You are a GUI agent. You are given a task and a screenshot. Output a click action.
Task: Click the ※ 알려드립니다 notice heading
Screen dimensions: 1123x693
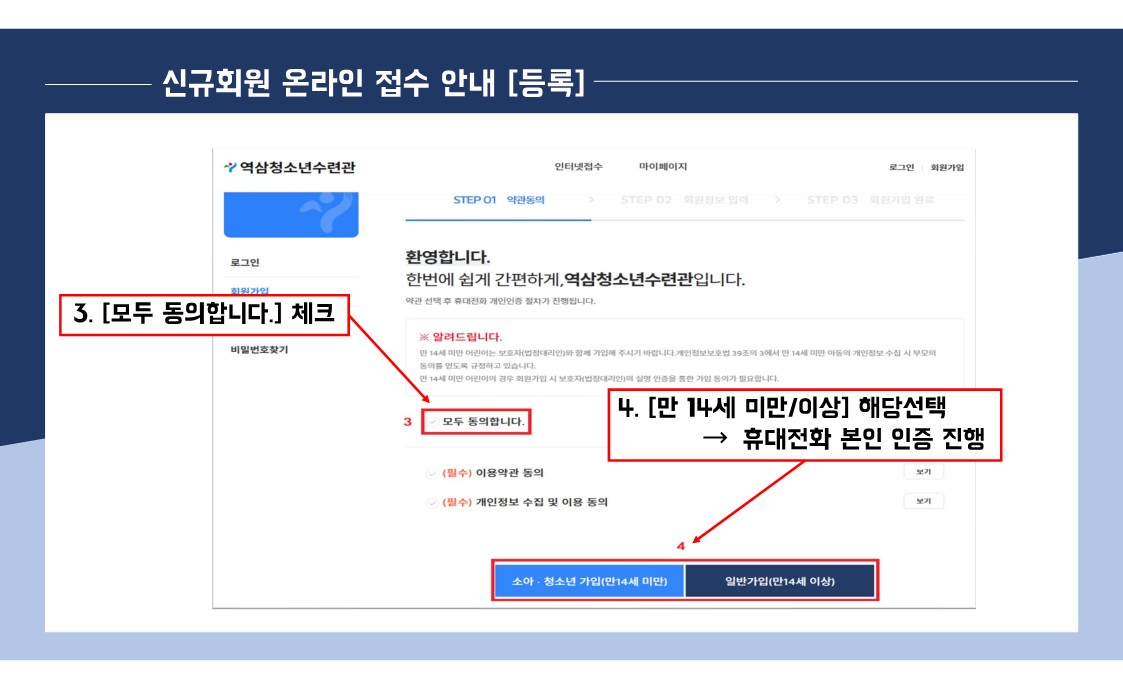(x=461, y=336)
